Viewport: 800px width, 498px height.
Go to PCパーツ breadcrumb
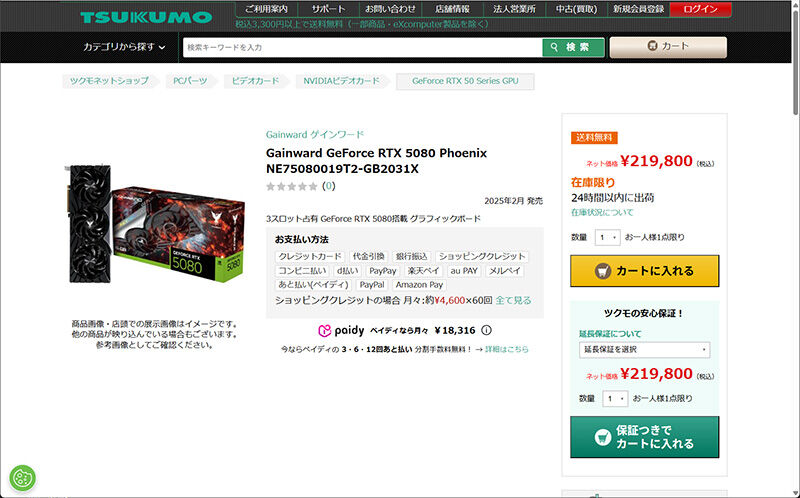click(190, 81)
